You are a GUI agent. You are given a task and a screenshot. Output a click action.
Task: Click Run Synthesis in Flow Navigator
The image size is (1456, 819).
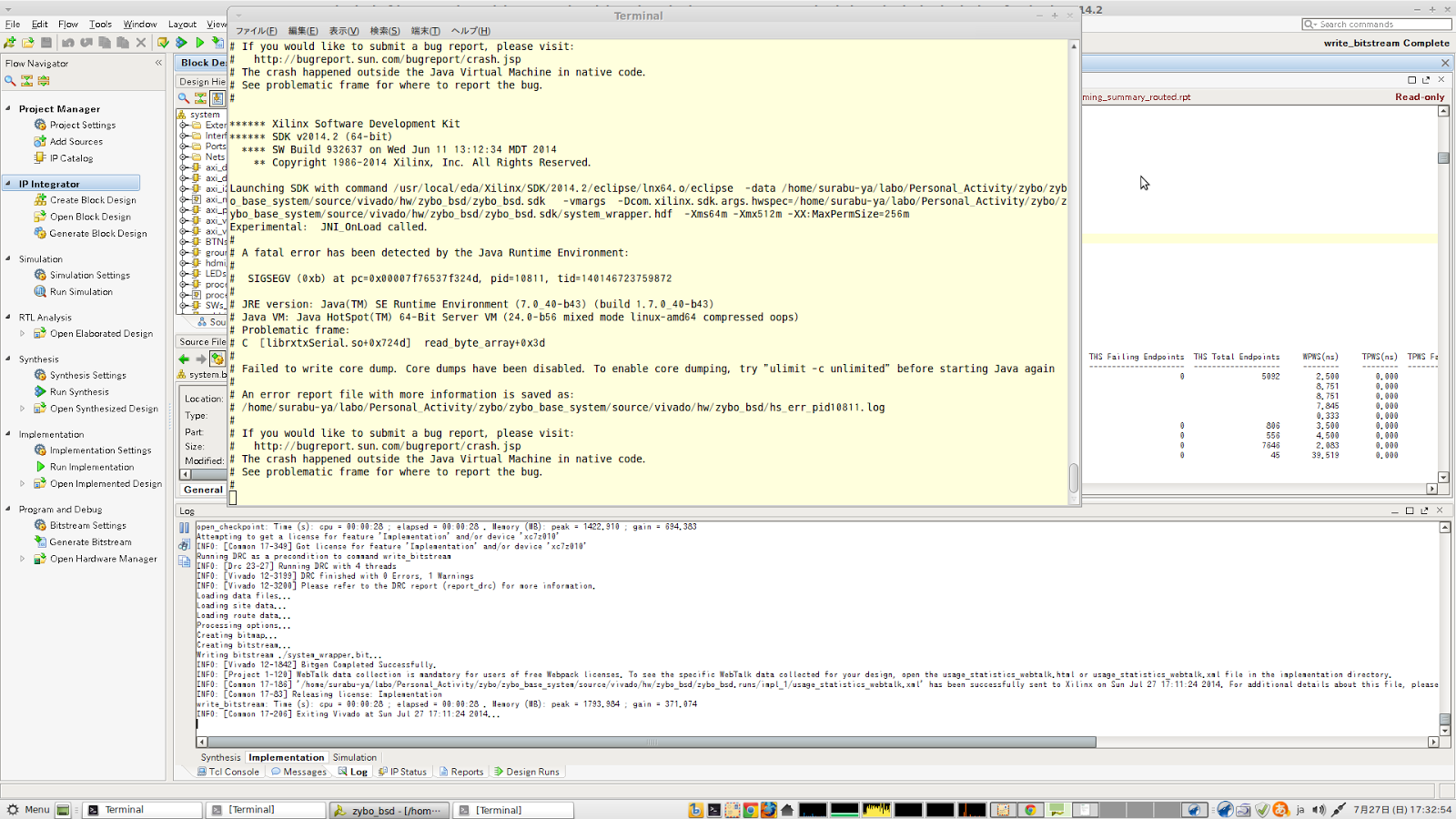pos(79,392)
